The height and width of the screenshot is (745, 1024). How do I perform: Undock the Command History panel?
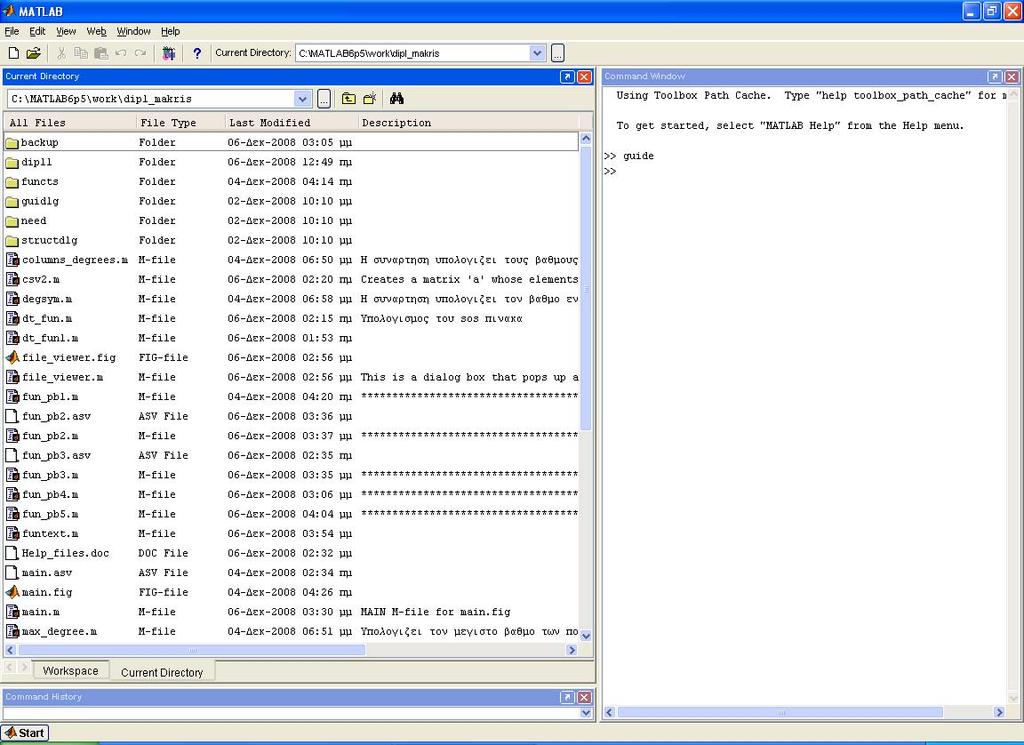click(567, 697)
